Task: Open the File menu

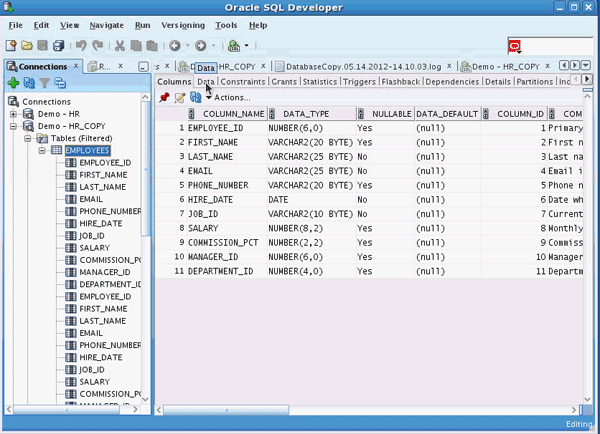Action: coord(15,25)
